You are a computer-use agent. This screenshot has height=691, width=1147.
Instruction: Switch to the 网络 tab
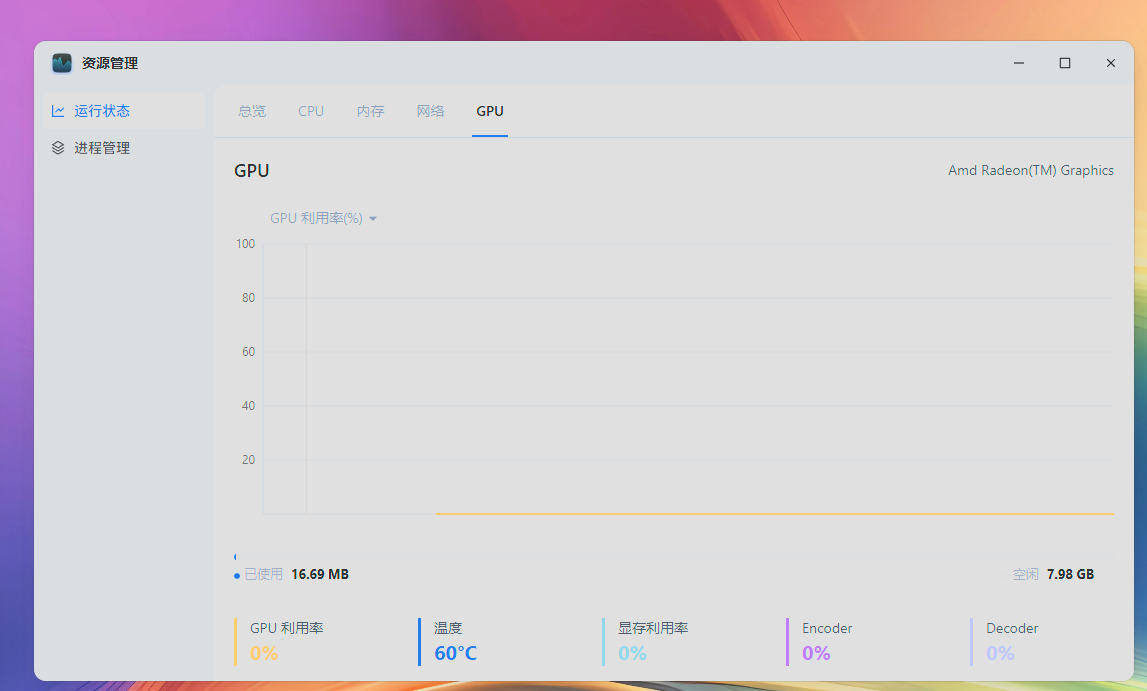pyautogui.click(x=430, y=111)
